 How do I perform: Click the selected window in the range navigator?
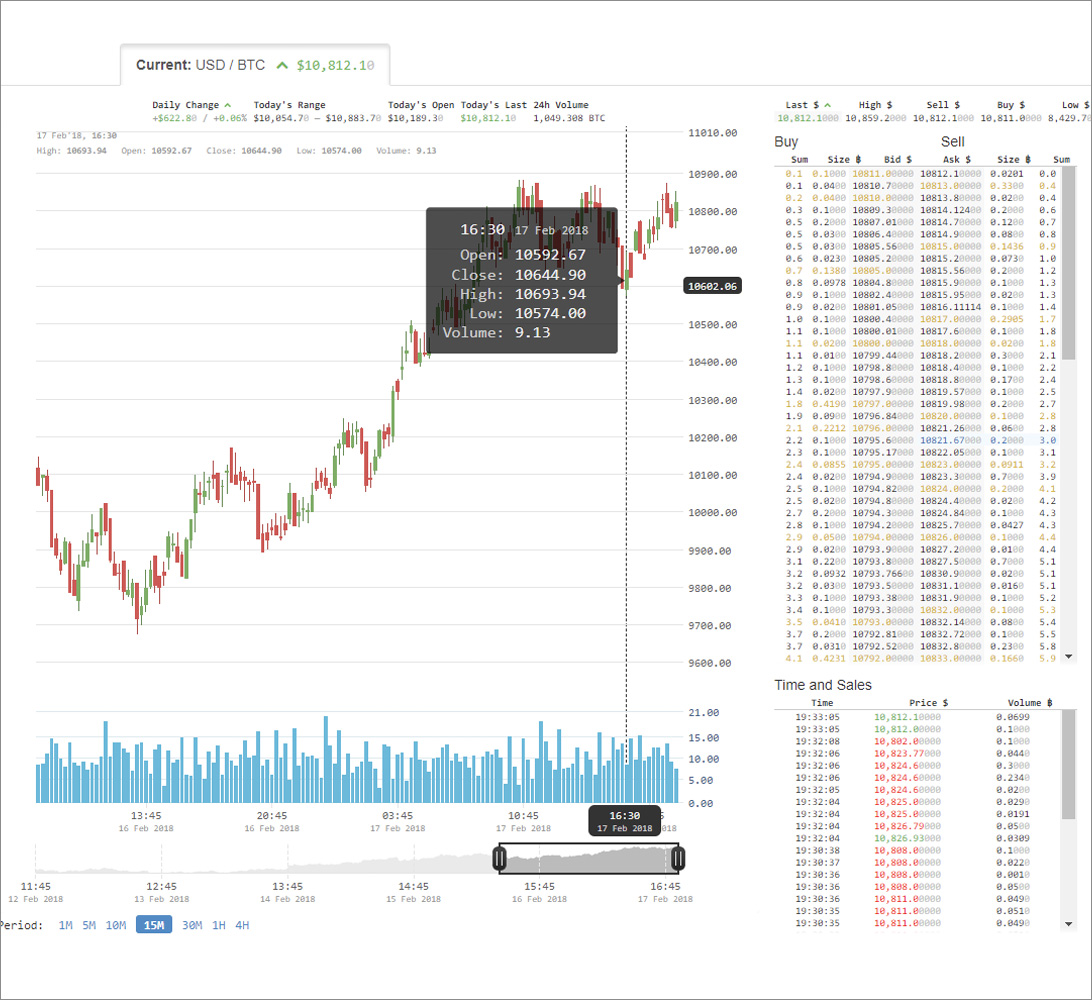coord(589,858)
